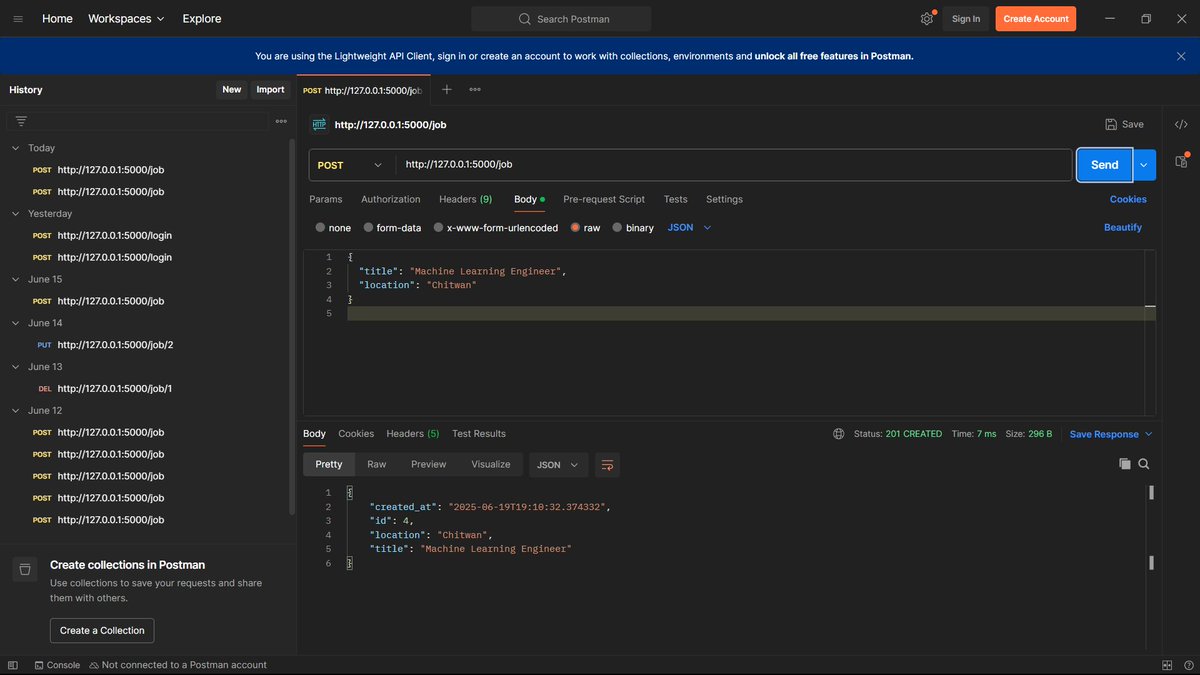1200x675 pixels.
Task: Click the network globe icon near Status
Action: (x=838, y=434)
